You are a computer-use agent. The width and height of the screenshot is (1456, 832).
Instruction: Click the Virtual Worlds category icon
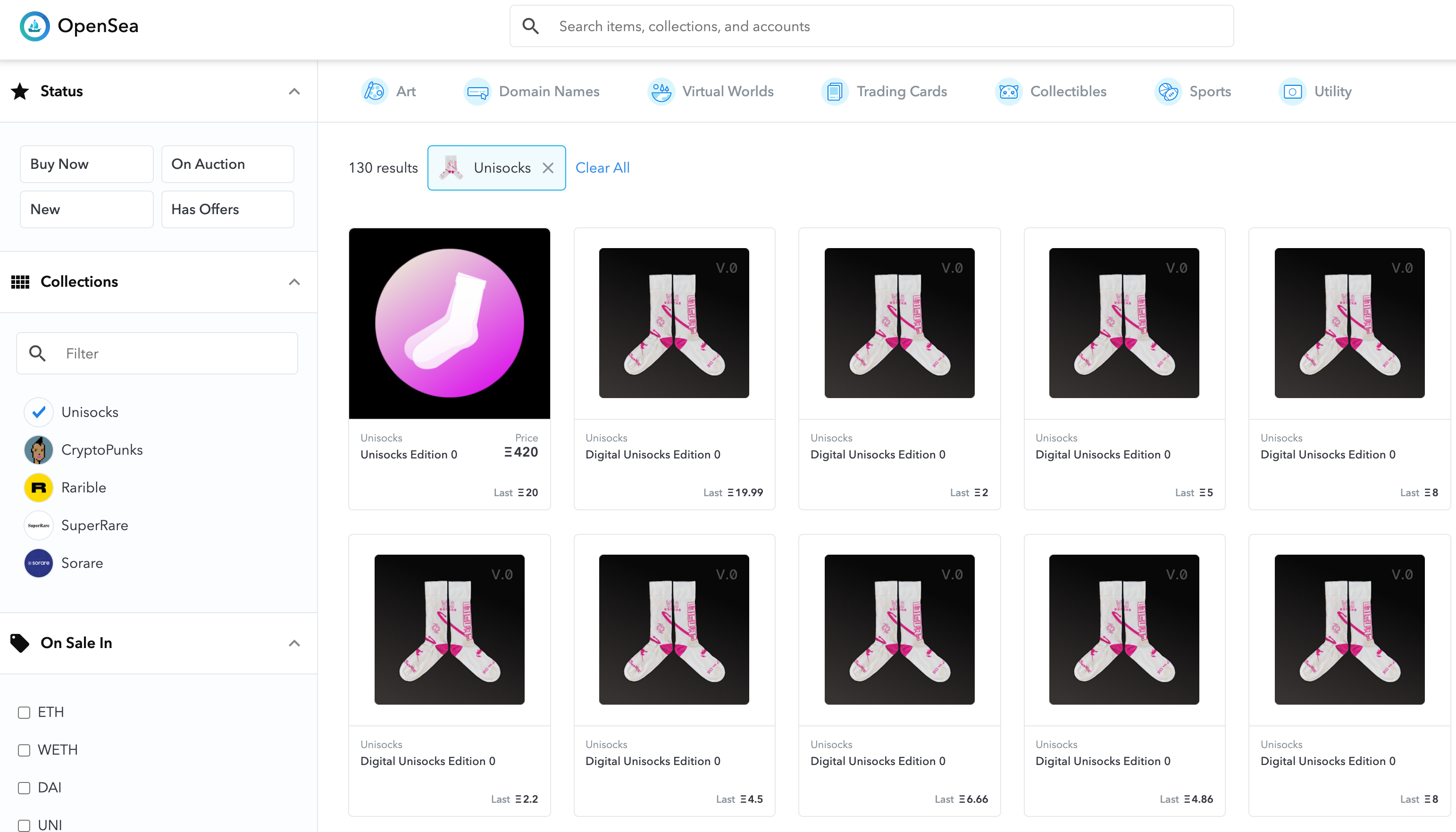point(661,92)
